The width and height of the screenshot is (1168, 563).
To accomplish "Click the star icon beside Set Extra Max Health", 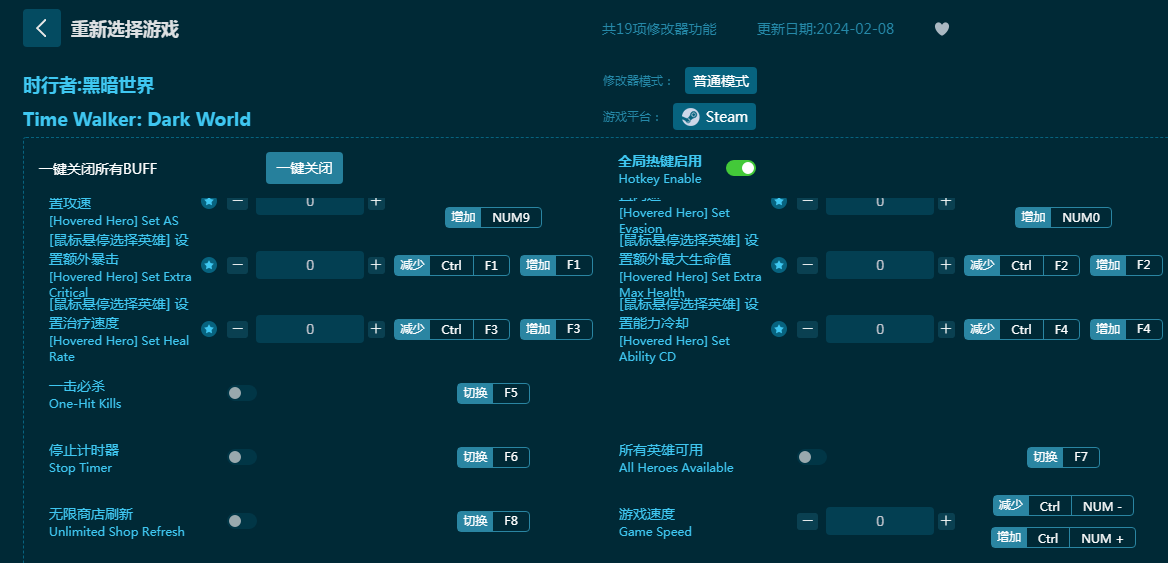I will [779, 265].
